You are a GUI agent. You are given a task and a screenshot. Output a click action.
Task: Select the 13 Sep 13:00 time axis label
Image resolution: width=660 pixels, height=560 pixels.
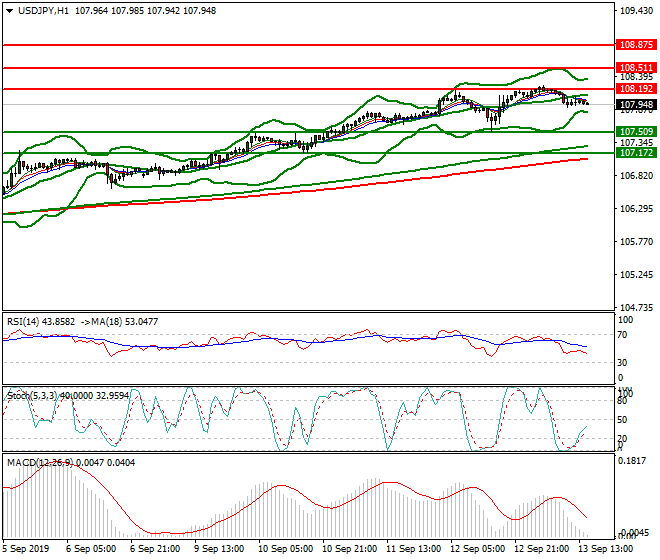pyautogui.click(x=606, y=549)
